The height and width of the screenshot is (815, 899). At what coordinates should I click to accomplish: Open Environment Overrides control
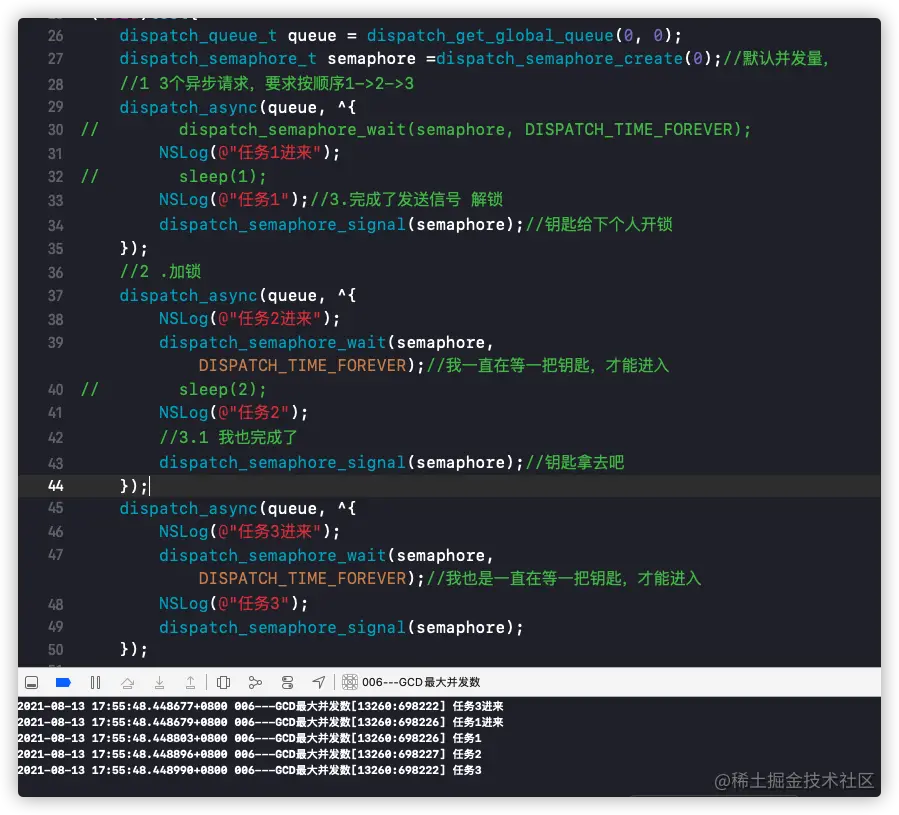(287, 683)
